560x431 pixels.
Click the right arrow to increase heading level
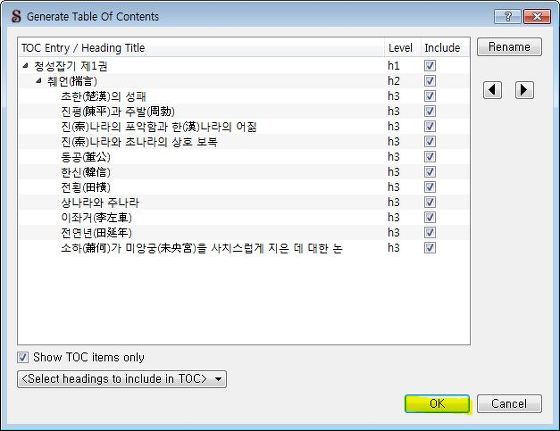point(524,90)
